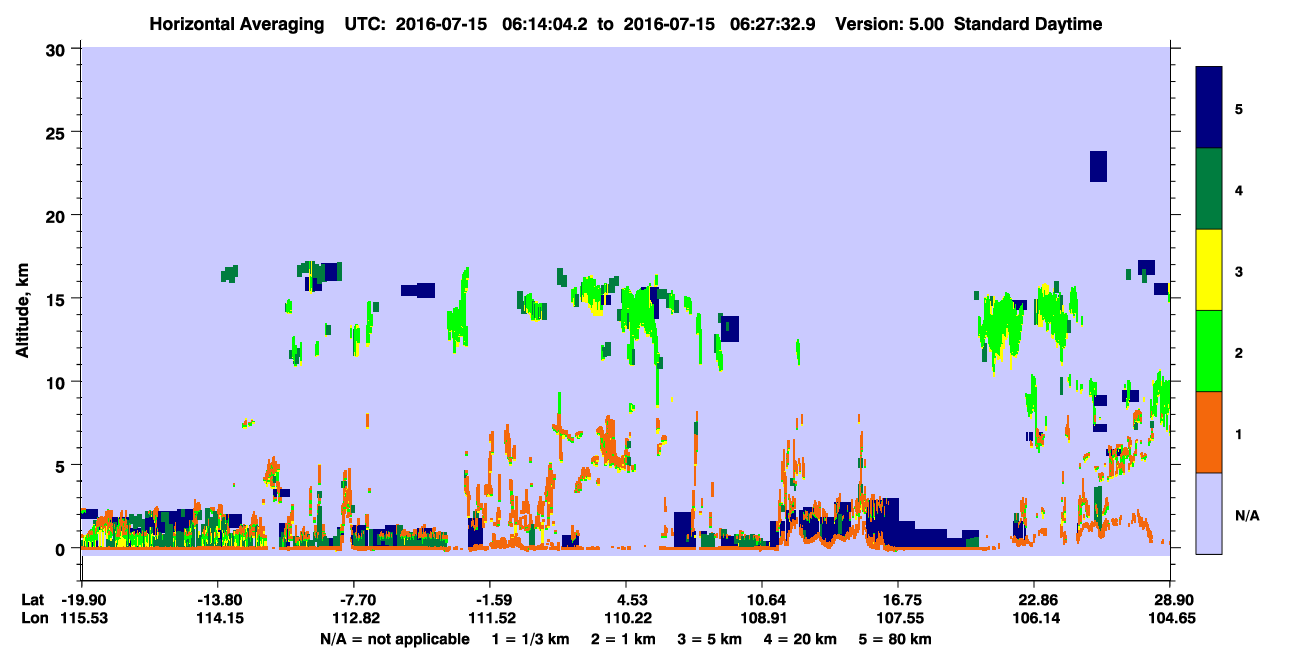Click the lavender N/A color swatch
1300x667 pixels.
(x=1209, y=513)
